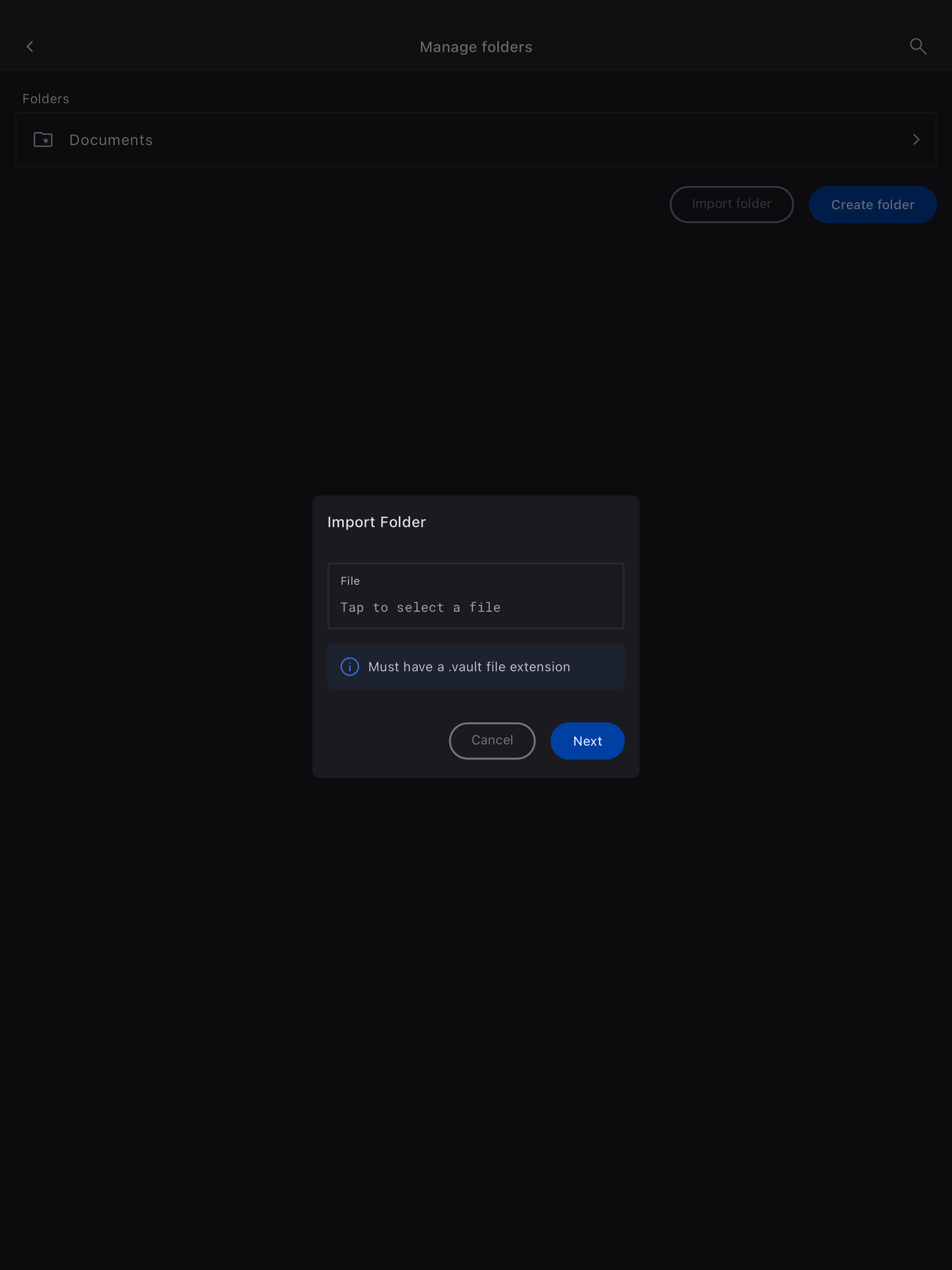The width and height of the screenshot is (952, 1270).
Task: Click the 'Must have a' notice text
Action: [x=406, y=667]
